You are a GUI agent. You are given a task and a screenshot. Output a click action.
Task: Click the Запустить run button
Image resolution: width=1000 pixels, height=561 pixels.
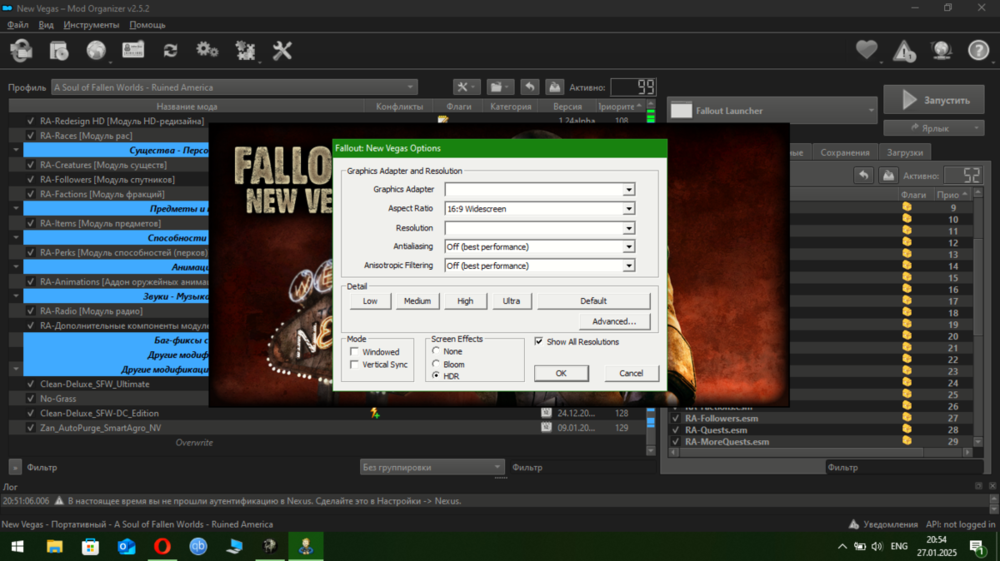pos(934,100)
